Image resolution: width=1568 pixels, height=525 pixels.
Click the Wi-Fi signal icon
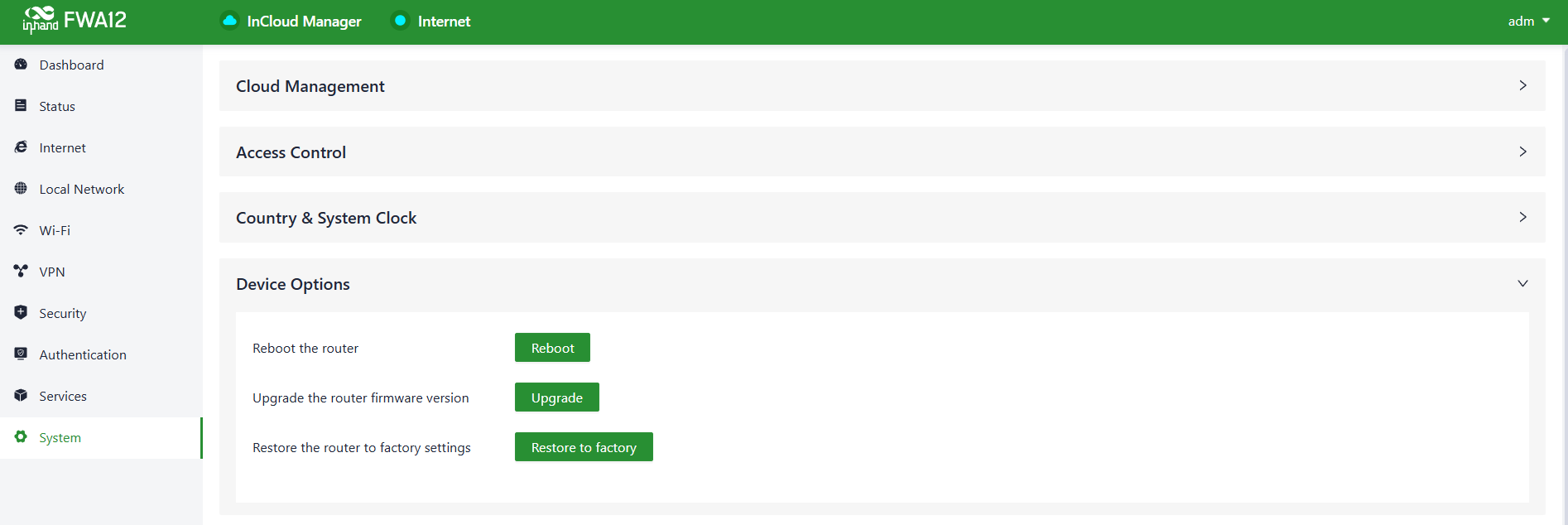21,230
